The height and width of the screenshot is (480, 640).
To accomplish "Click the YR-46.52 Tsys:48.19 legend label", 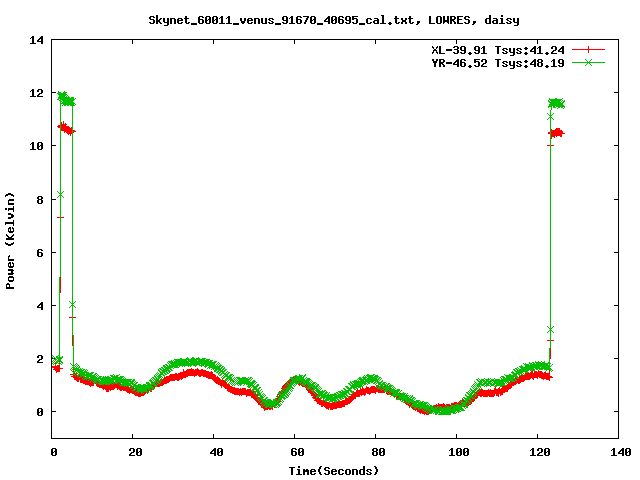I will point(498,63).
